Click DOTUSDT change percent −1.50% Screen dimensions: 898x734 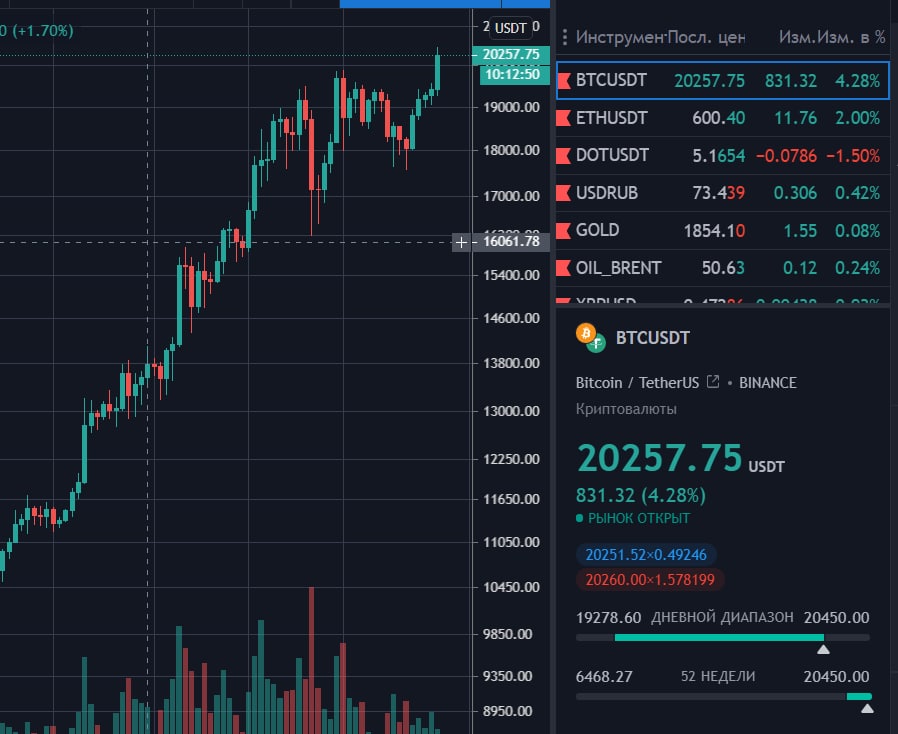click(853, 155)
